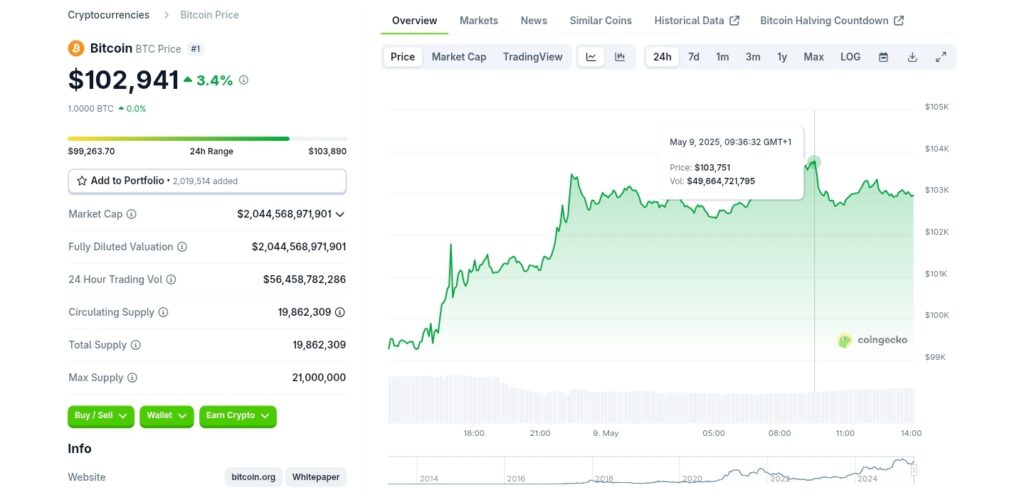Open 24 Hour Trading Vol info icon
The image size is (1024, 490).
tap(171, 280)
